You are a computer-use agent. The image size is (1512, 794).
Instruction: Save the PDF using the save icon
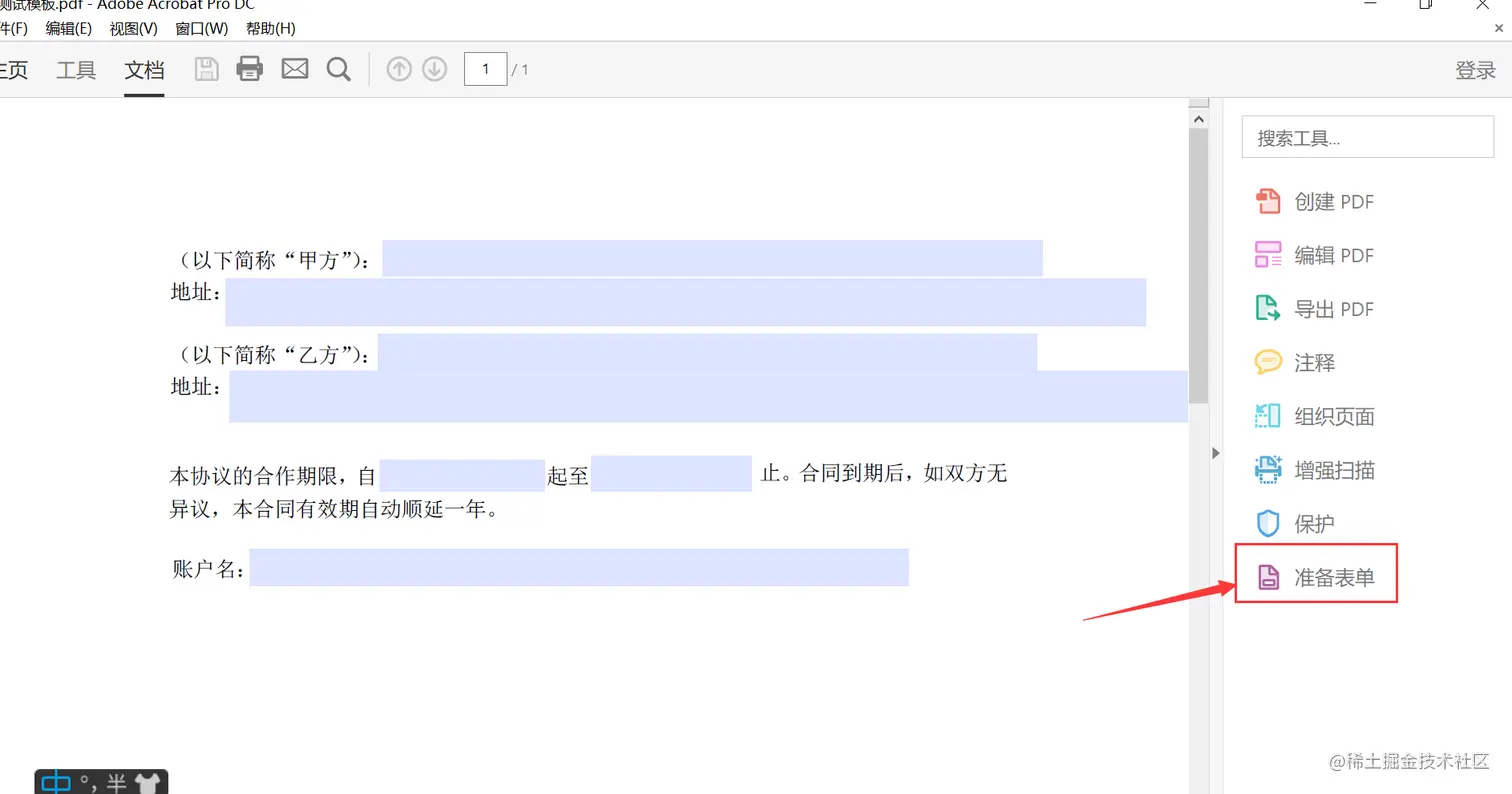(x=206, y=68)
